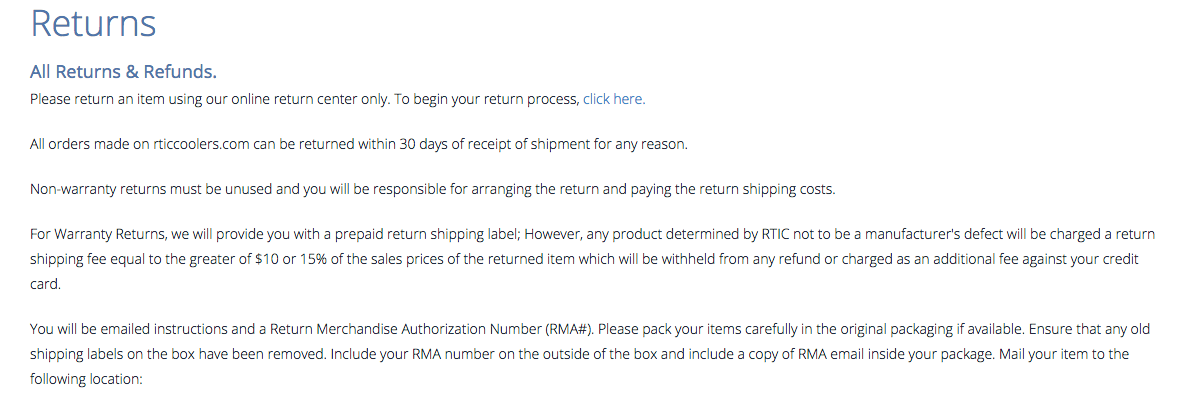
Task: Click the large 'Returns' page heading
Action: point(93,22)
